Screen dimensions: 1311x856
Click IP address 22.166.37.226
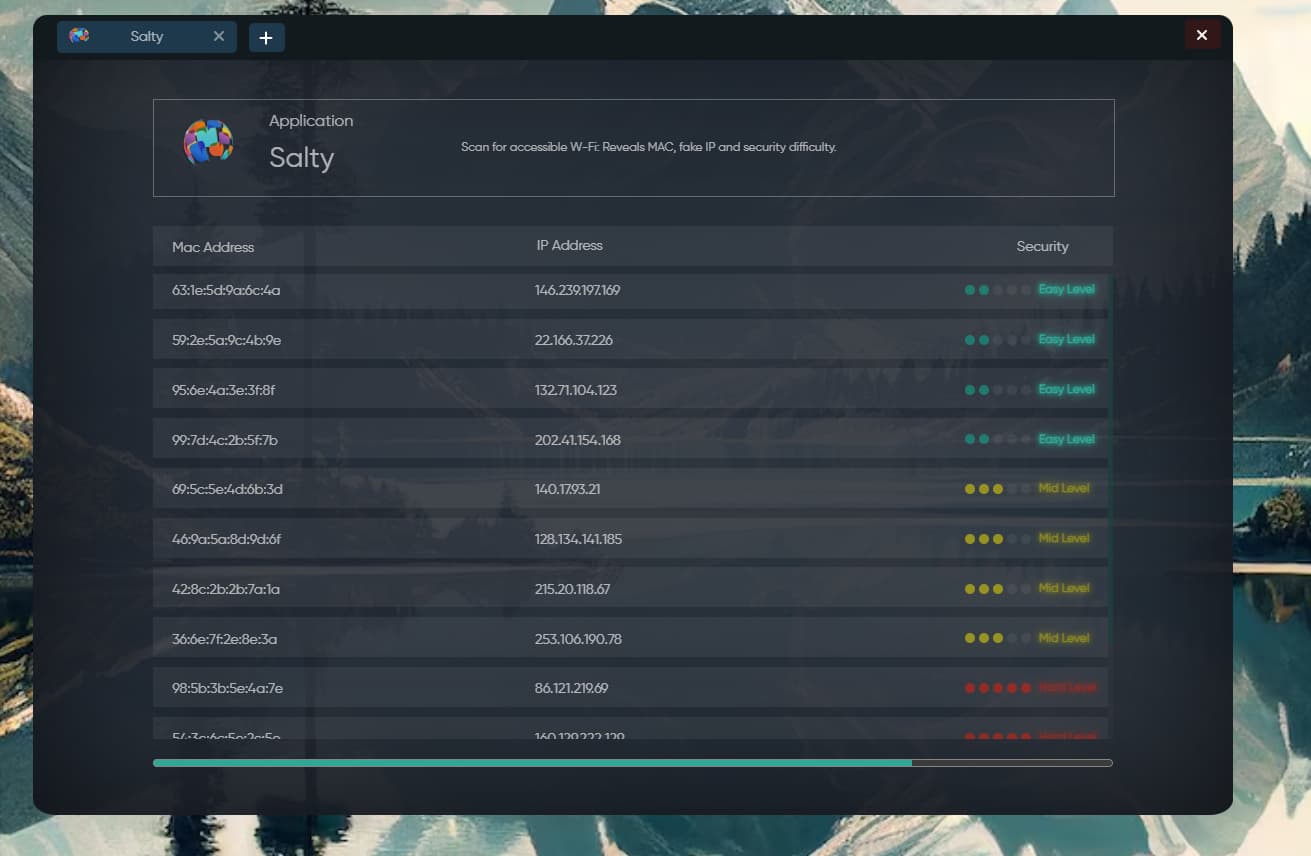point(574,340)
